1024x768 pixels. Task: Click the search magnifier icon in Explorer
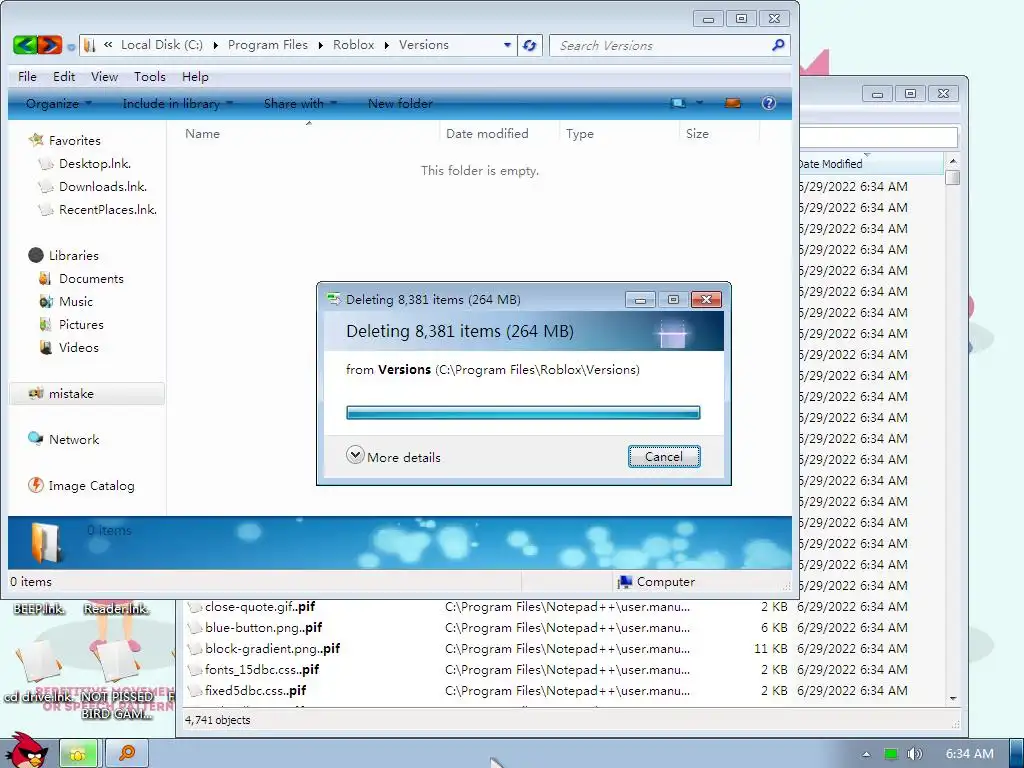pyautogui.click(x=777, y=45)
